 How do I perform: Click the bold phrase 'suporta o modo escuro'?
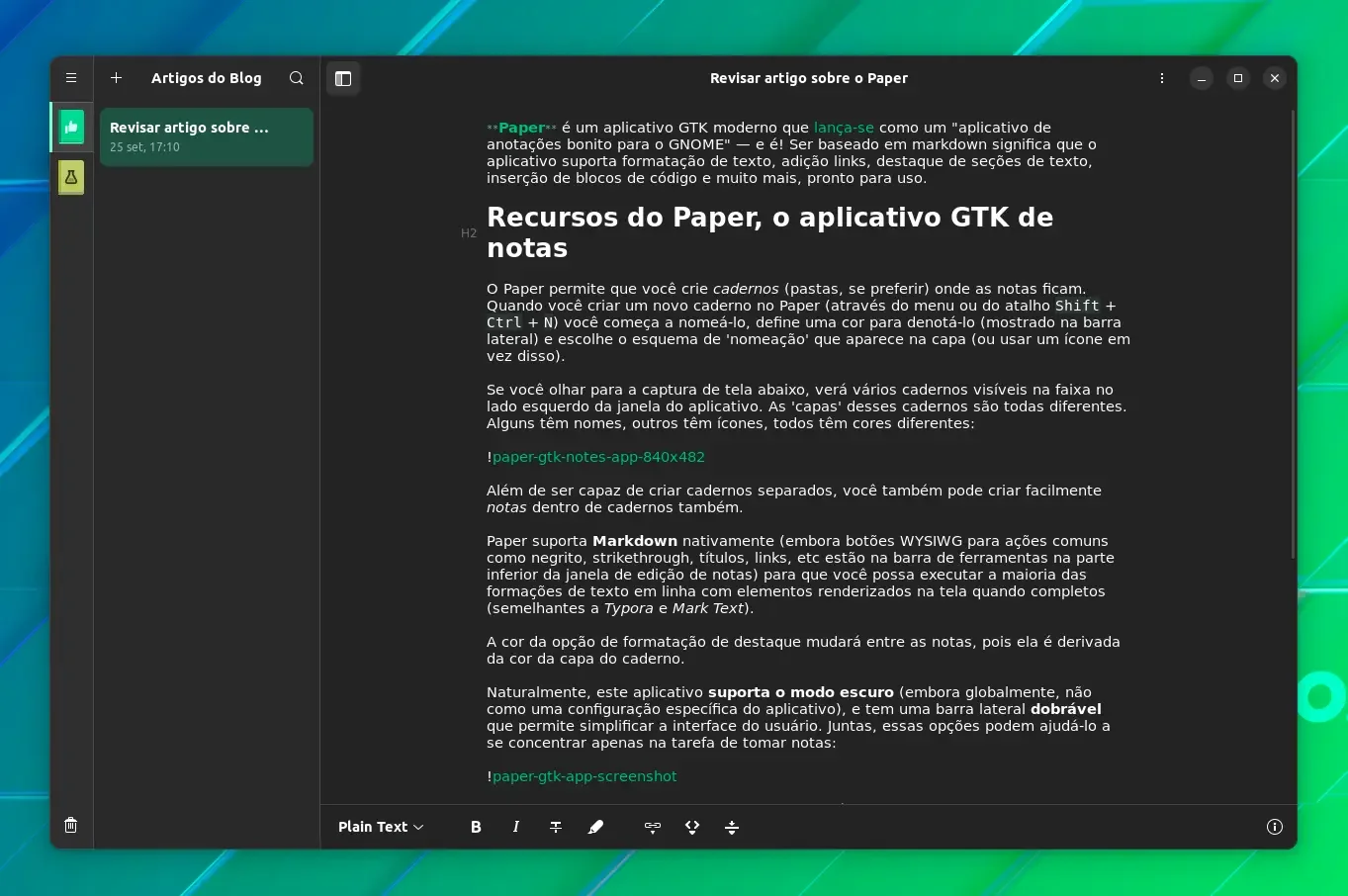click(801, 692)
